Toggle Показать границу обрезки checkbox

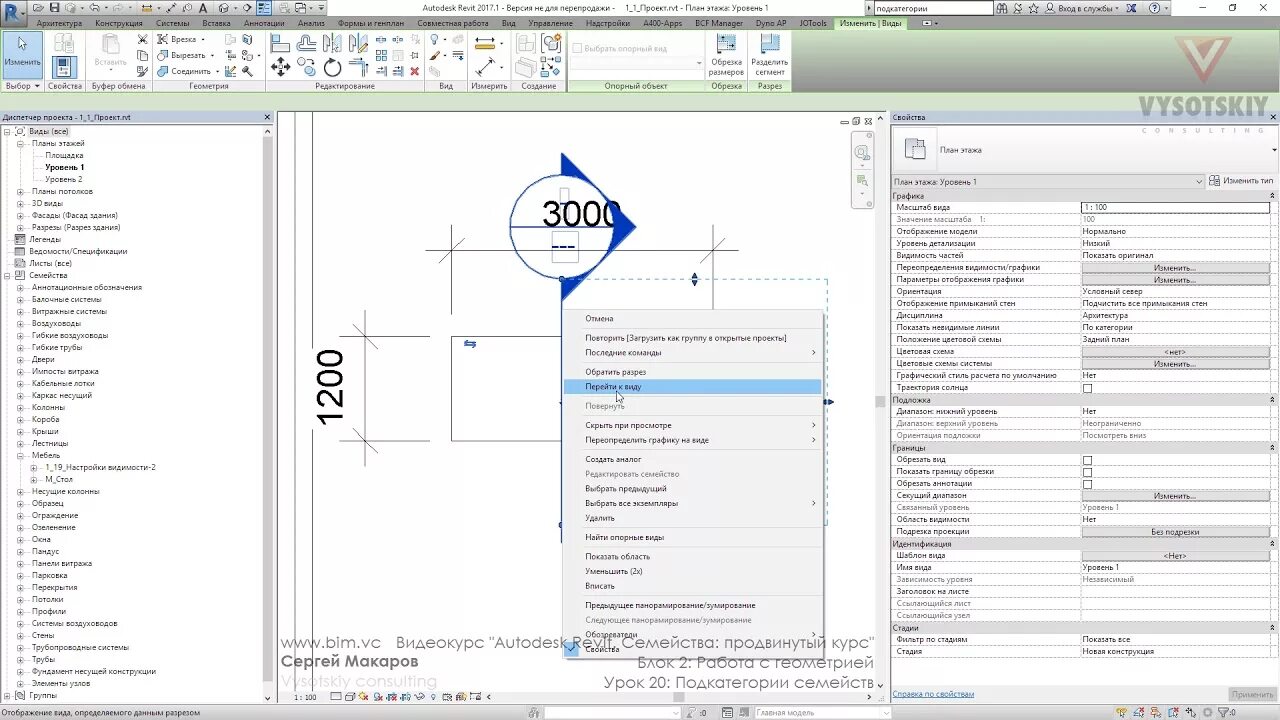click(1087, 472)
